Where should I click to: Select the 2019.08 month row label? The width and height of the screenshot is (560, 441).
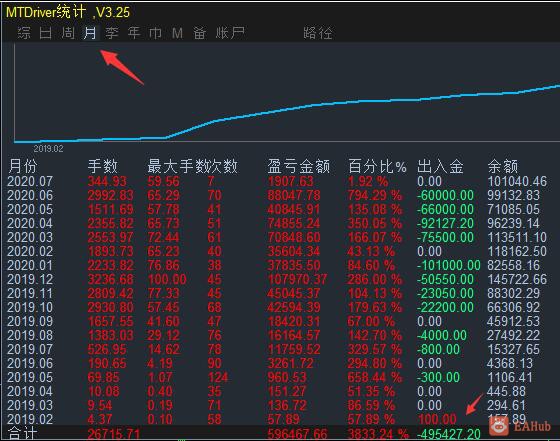tap(30, 335)
